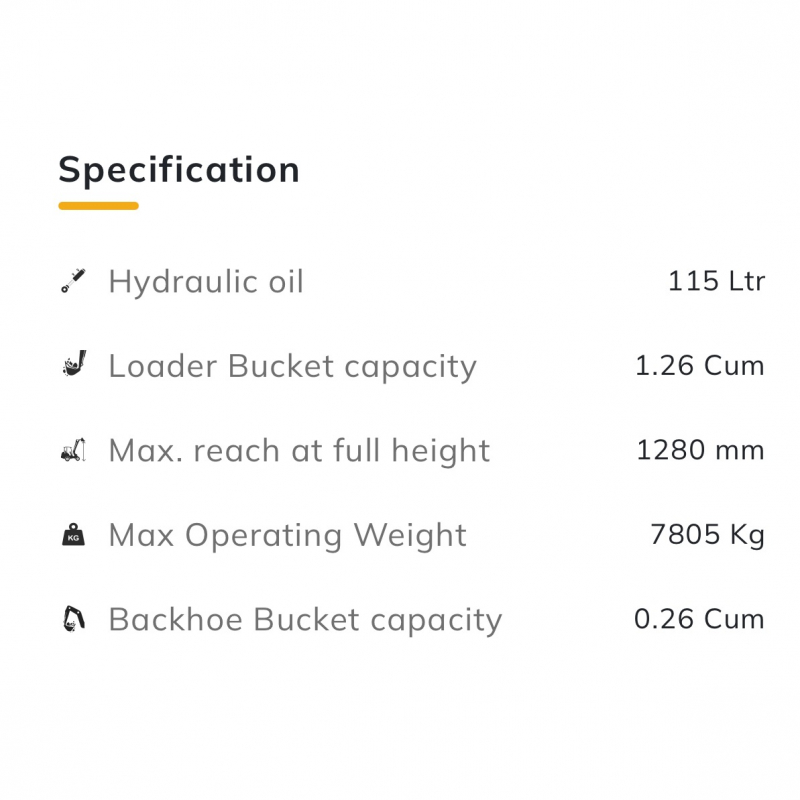The image size is (800, 800).
Task: Click the Cum unit after 0.26
Action: pos(734,619)
